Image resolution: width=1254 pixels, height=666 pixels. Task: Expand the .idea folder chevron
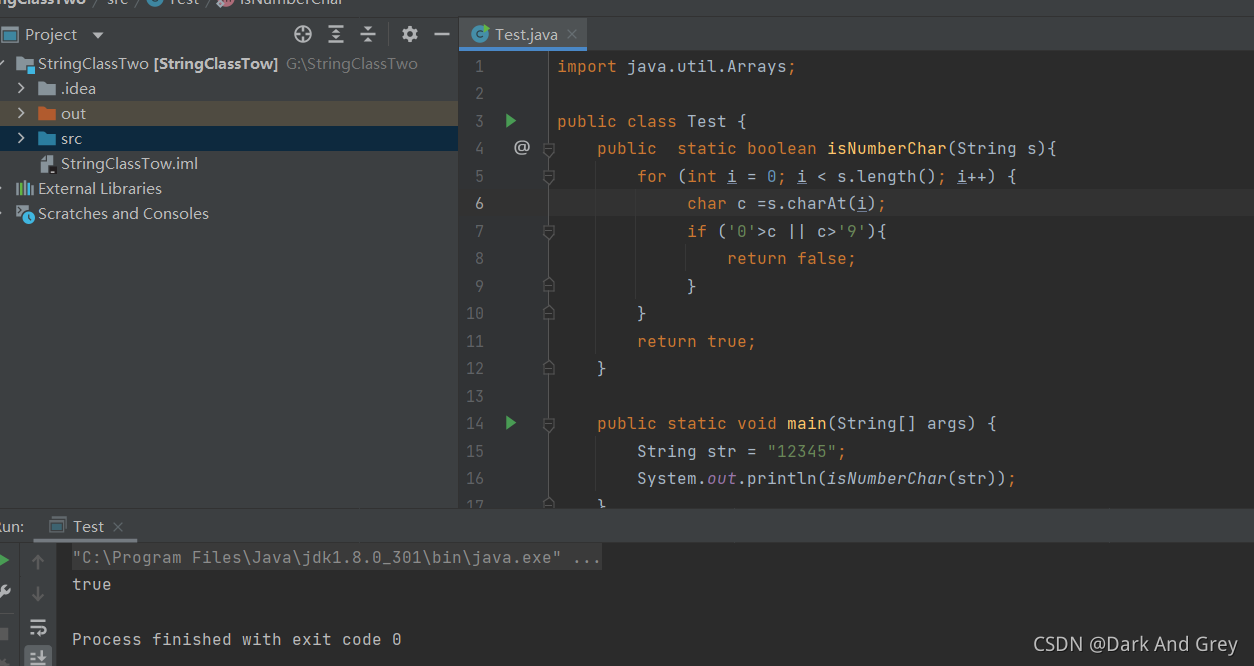pyautogui.click(x=21, y=88)
